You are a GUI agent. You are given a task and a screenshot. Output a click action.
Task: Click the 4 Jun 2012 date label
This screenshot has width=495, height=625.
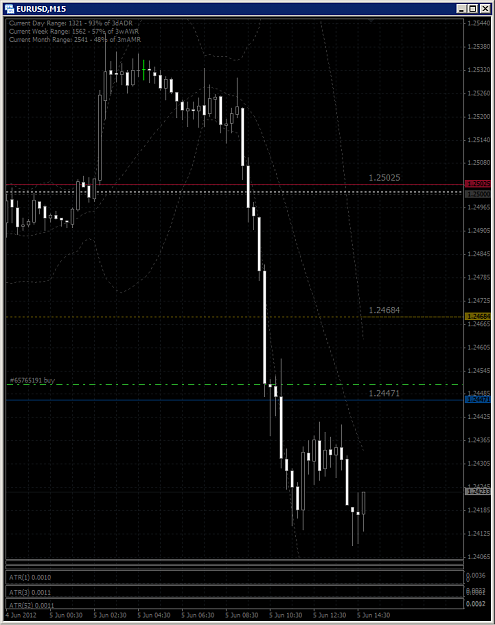(x=21, y=615)
